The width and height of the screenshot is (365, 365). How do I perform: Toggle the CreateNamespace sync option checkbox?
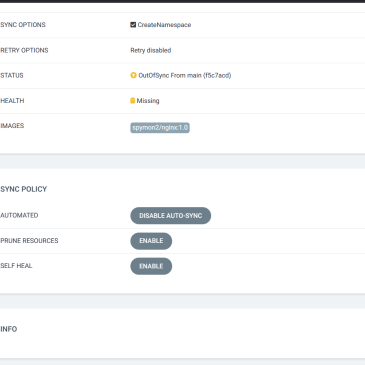(133, 25)
